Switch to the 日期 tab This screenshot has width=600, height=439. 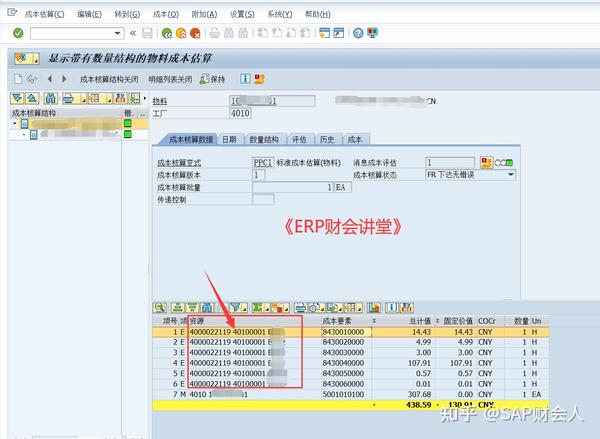click(229, 140)
